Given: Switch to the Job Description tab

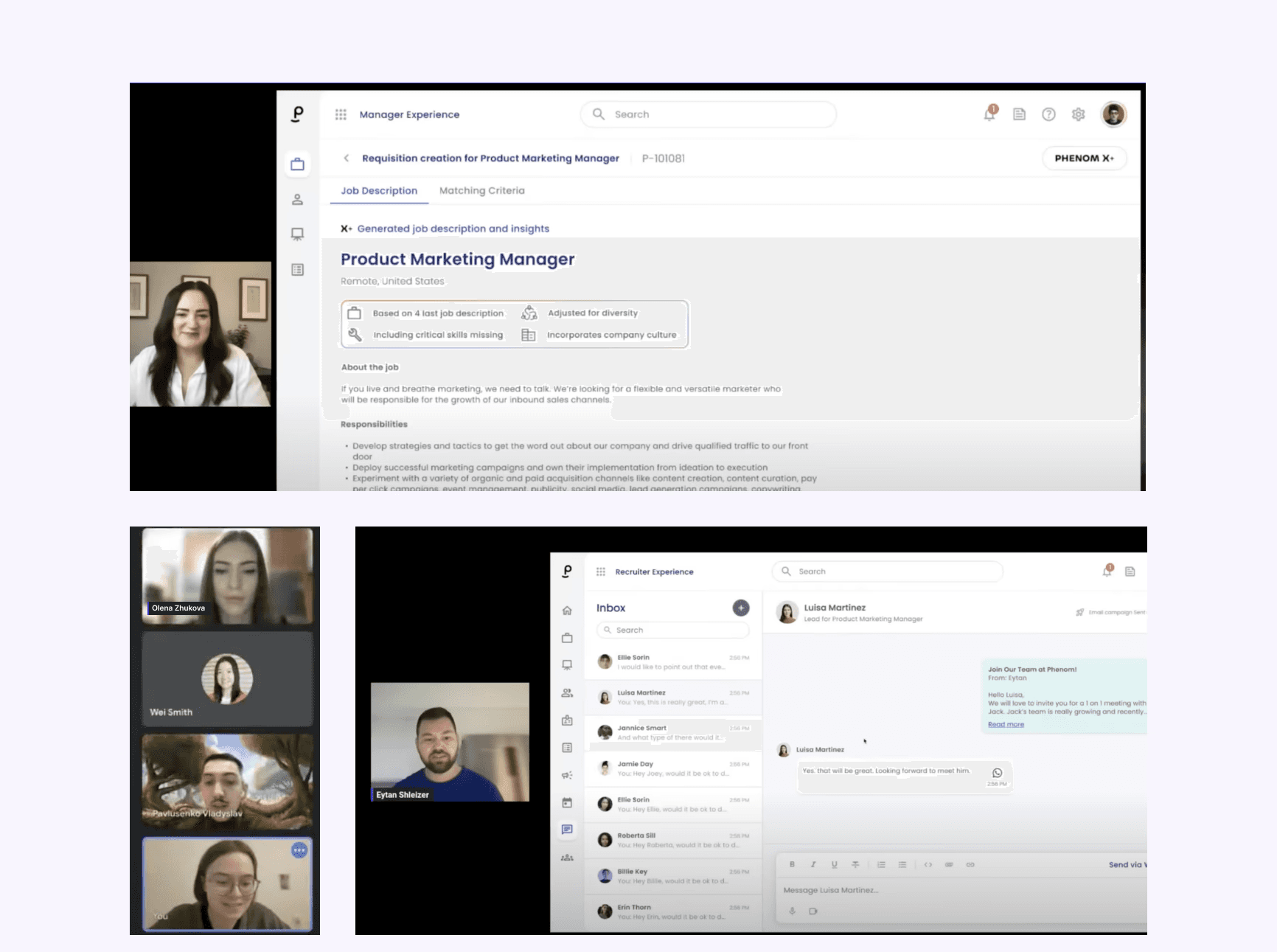Looking at the screenshot, I should (x=379, y=190).
